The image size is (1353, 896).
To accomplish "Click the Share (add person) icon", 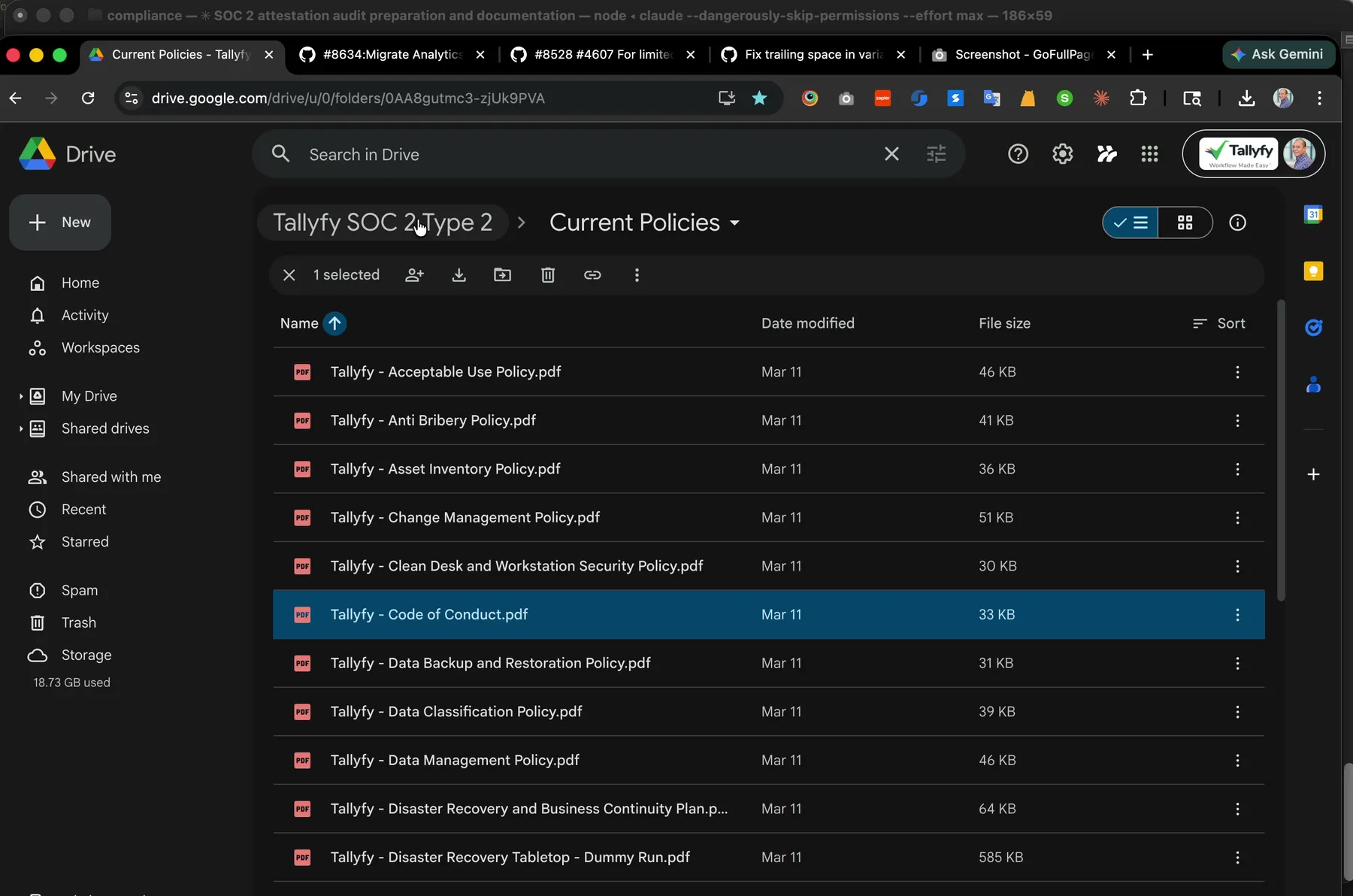I will [414, 275].
